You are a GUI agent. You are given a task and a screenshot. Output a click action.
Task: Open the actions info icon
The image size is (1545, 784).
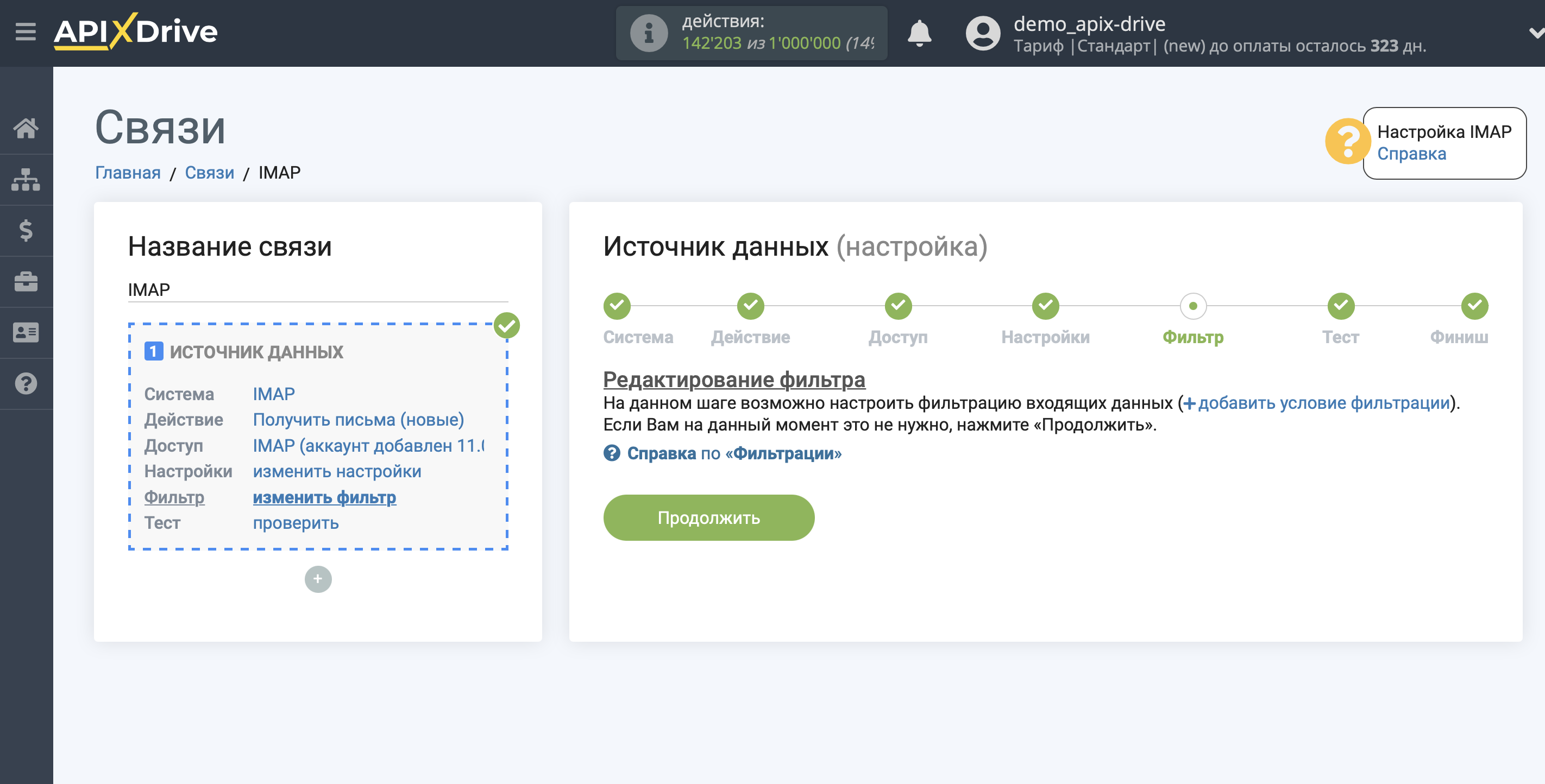coord(648,33)
